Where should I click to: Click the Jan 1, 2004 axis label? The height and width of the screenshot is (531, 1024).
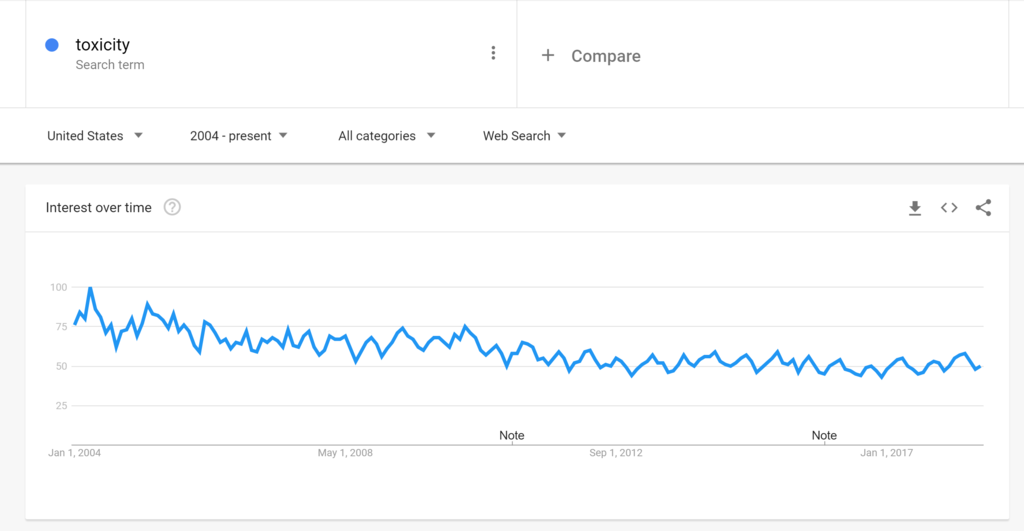pos(74,453)
